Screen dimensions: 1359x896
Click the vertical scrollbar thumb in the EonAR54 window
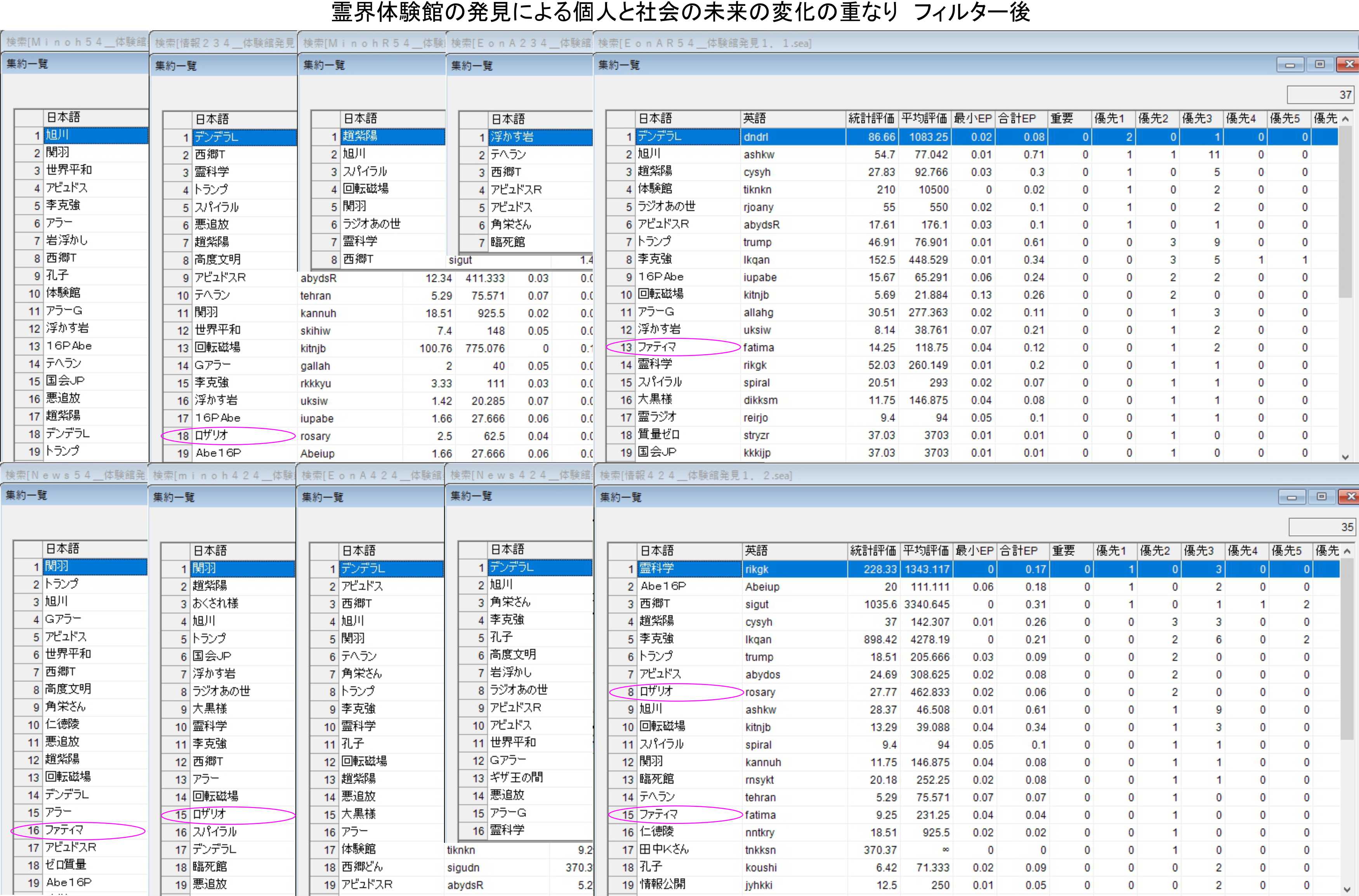point(1345,211)
